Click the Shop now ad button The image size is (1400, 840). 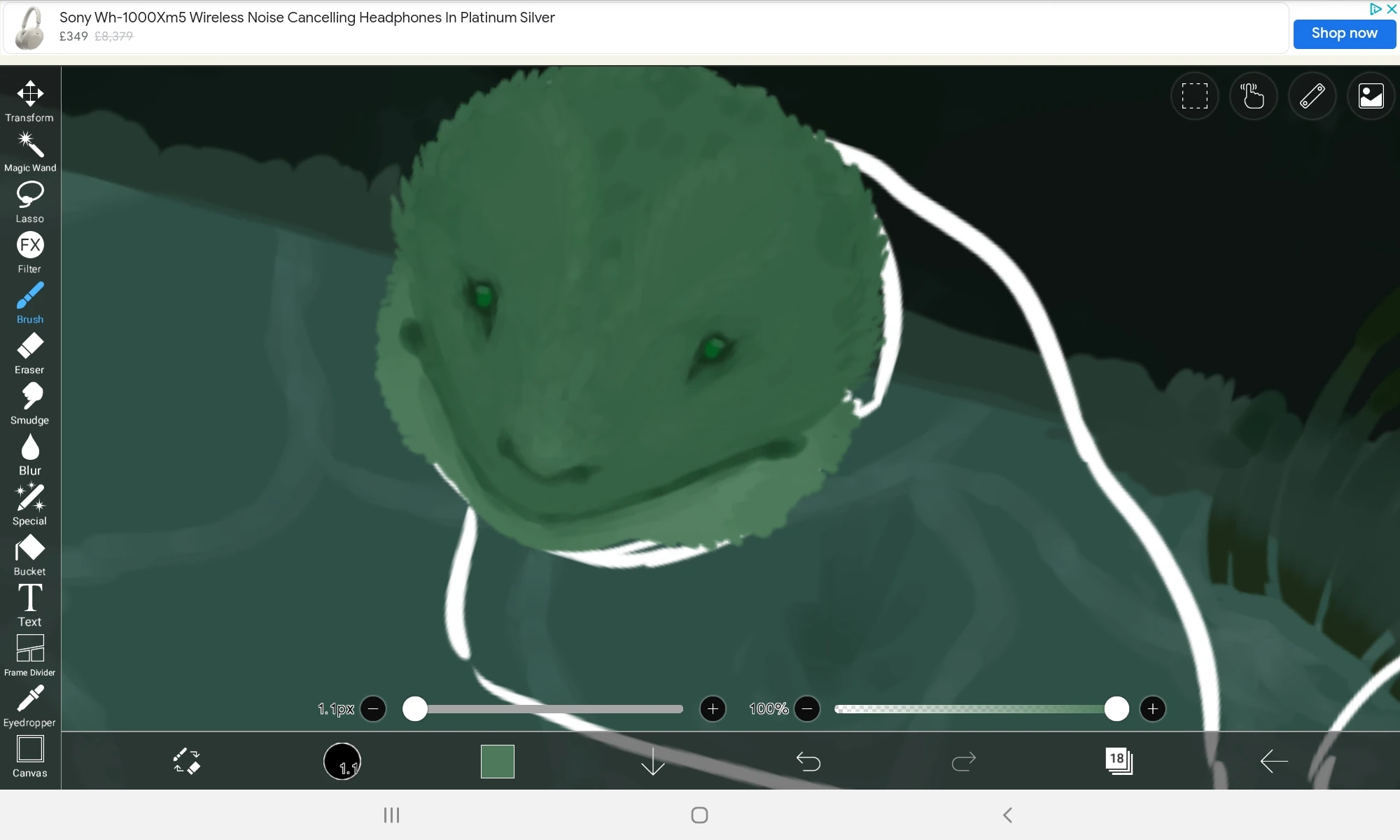1344,33
